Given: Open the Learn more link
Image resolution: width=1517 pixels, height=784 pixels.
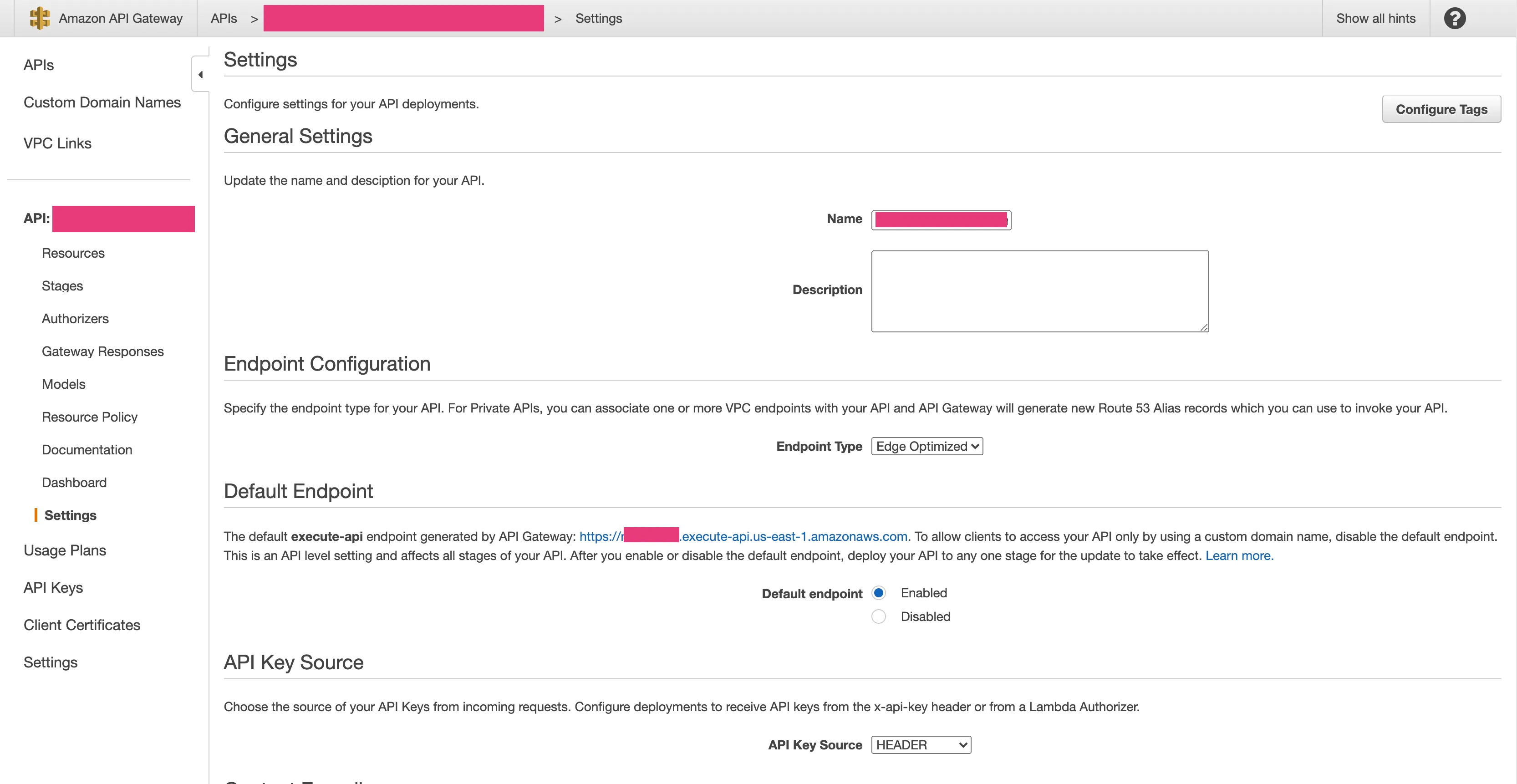Looking at the screenshot, I should point(1238,555).
